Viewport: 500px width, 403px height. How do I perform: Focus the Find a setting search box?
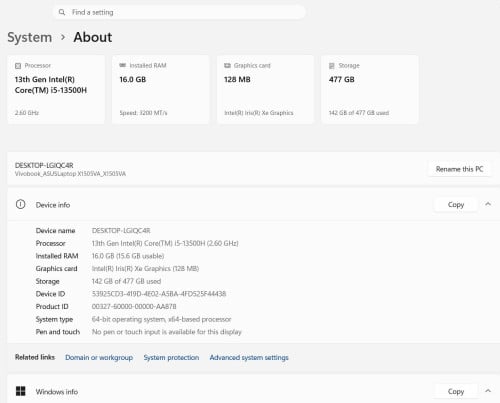(179, 12)
